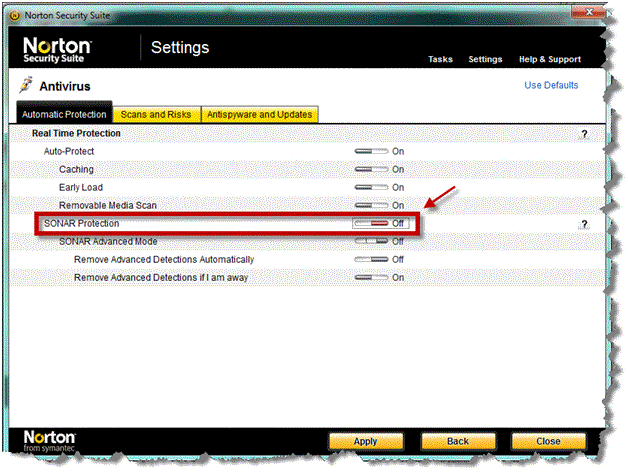Toggle the Caching switch
The image size is (628, 472).
(371, 169)
